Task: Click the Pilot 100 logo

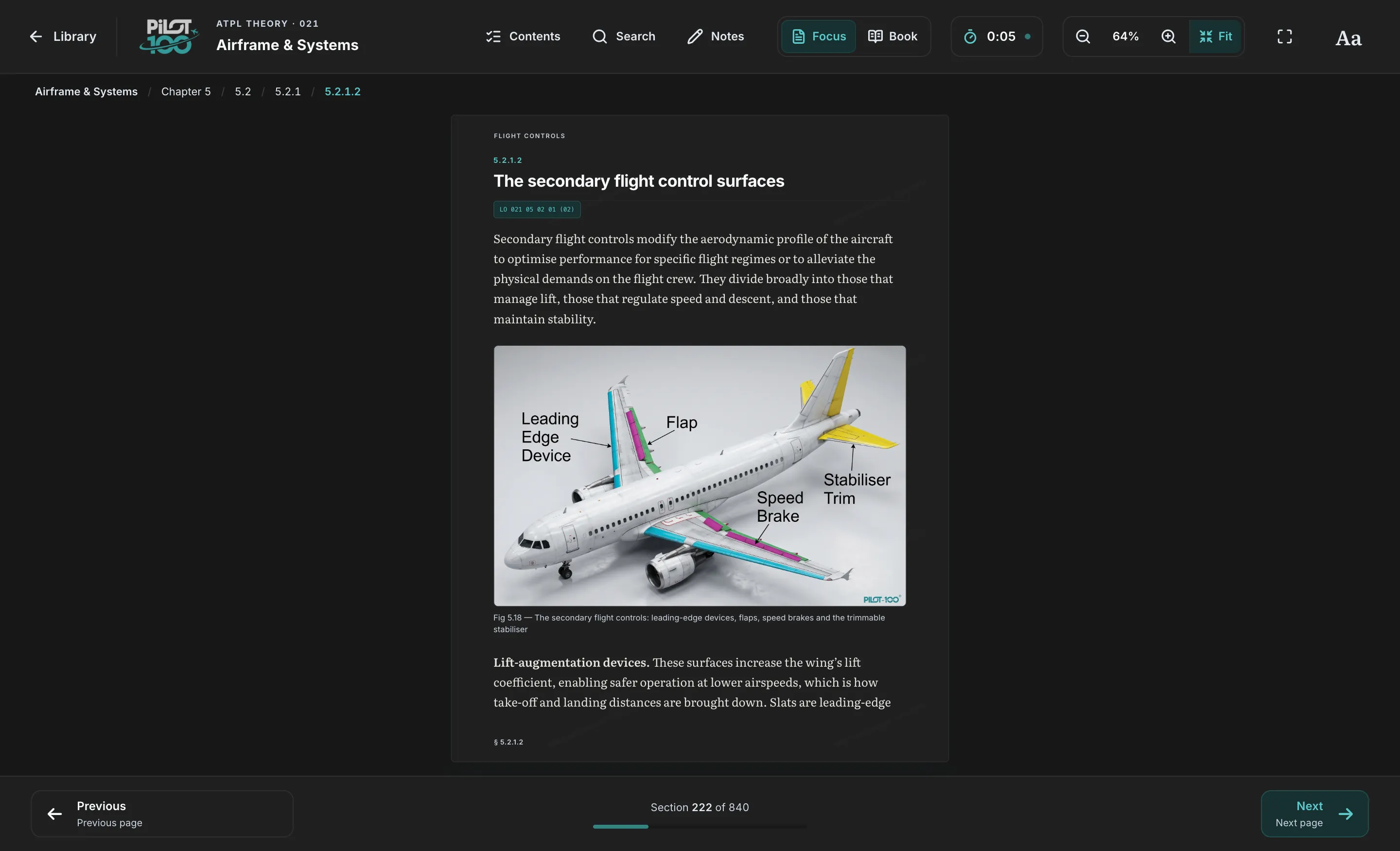Action: tap(169, 36)
